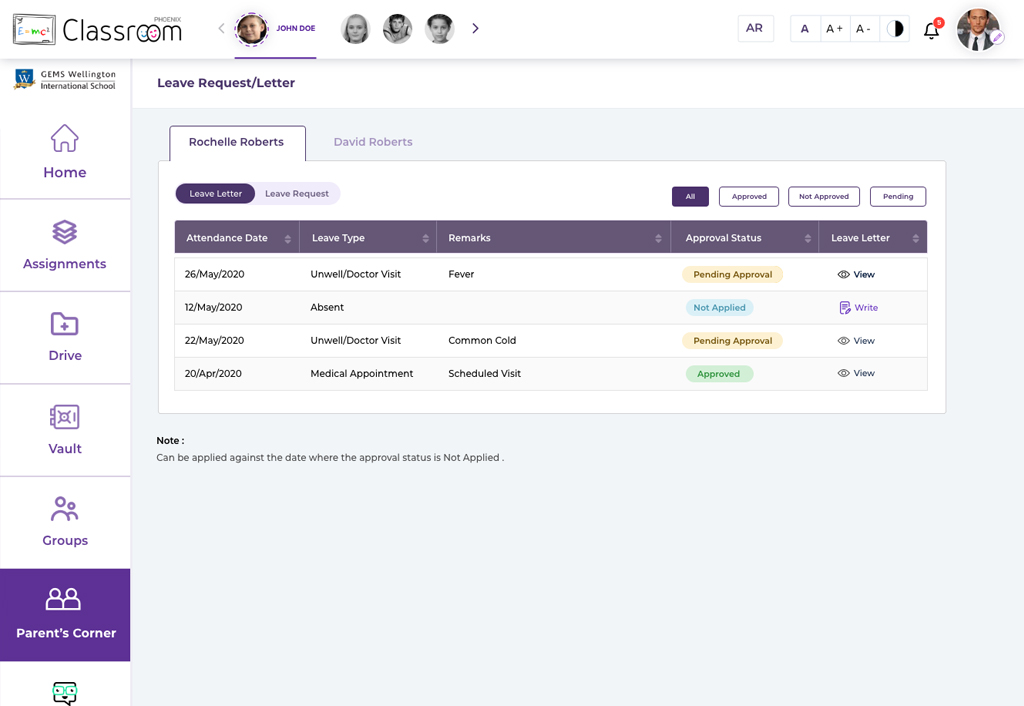The image size is (1024, 706).
Task: Click the 22/May/2020 date cell
Action: pyautogui.click(x=214, y=341)
